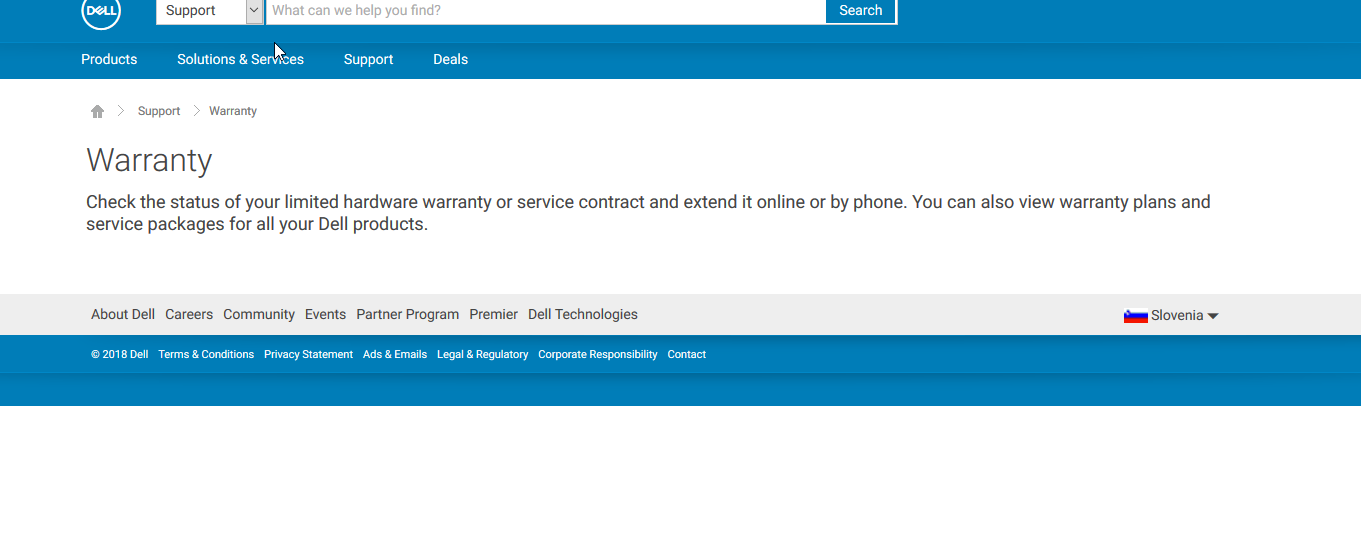Open Terms & Conditions link

(x=206, y=354)
